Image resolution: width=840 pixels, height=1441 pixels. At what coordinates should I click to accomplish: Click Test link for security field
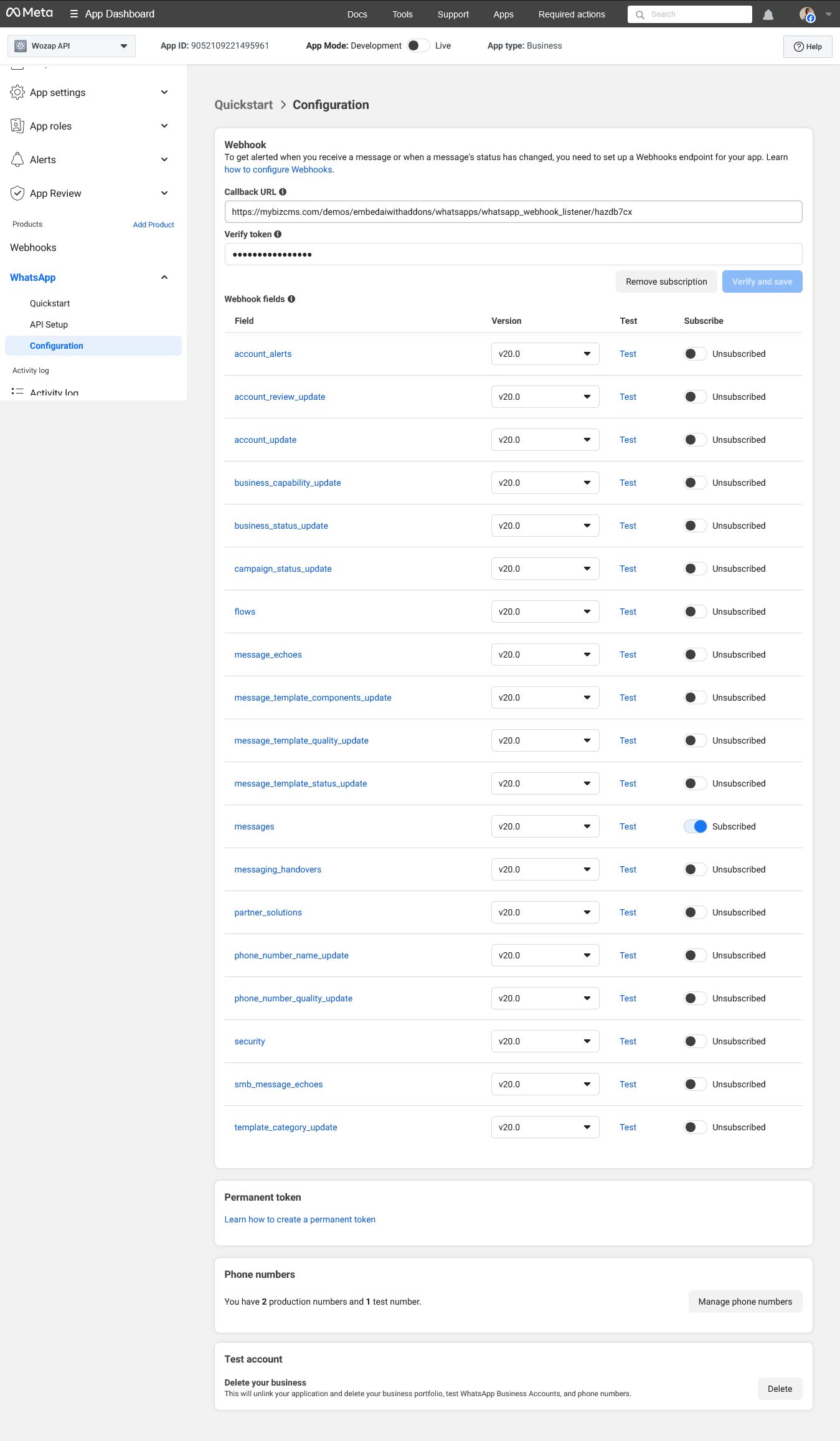tap(628, 1041)
